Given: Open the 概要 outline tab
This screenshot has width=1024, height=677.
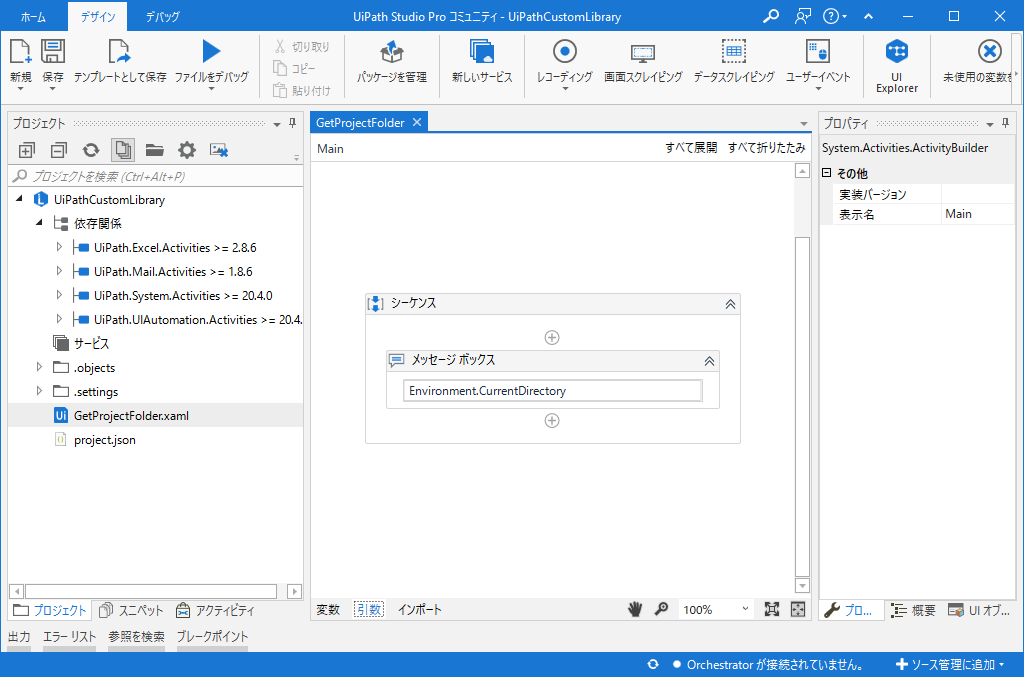Looking at the screenshot, I should [914, 610].
